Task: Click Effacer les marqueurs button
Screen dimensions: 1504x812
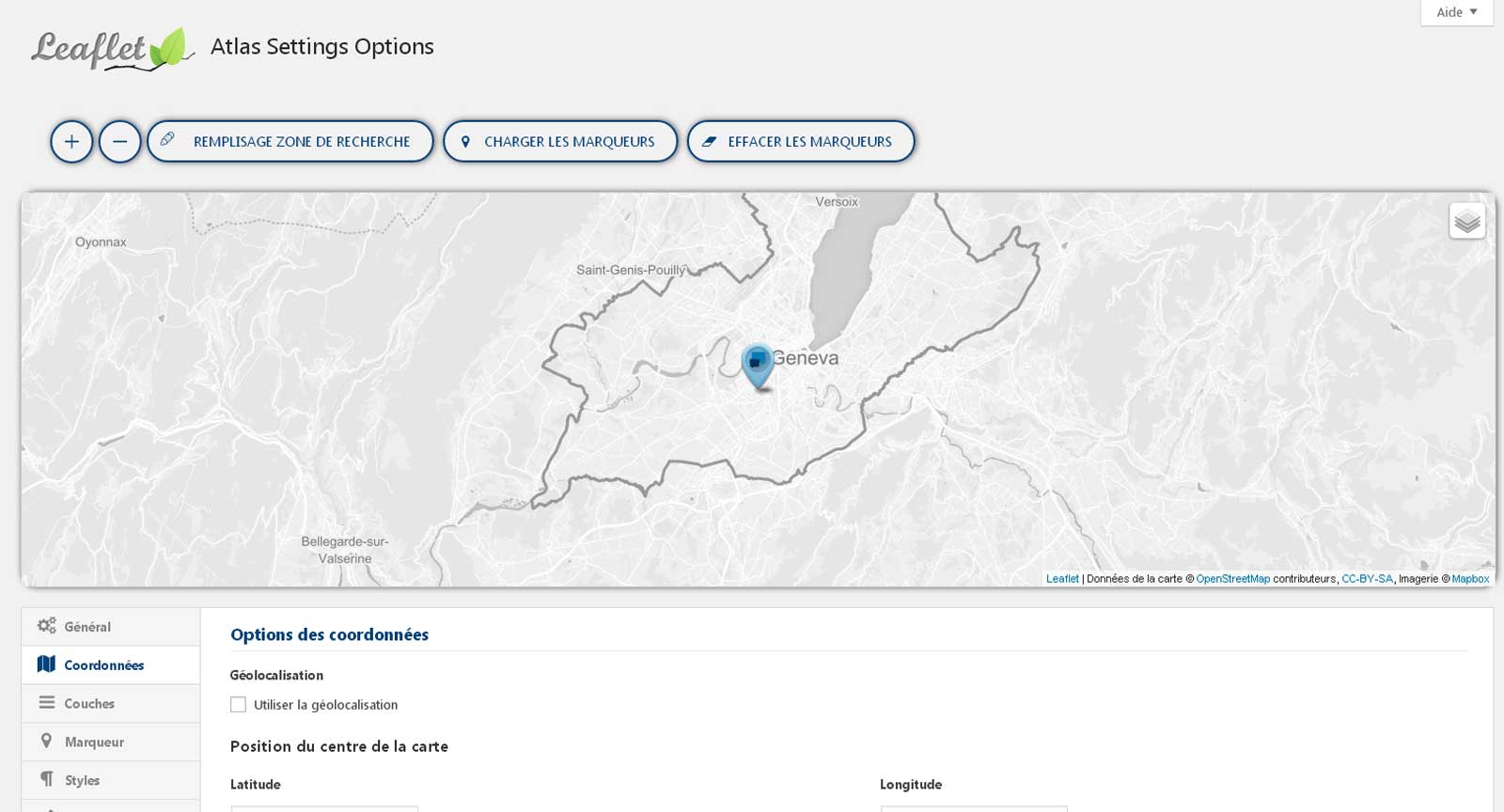Action: tap(801, 142)
